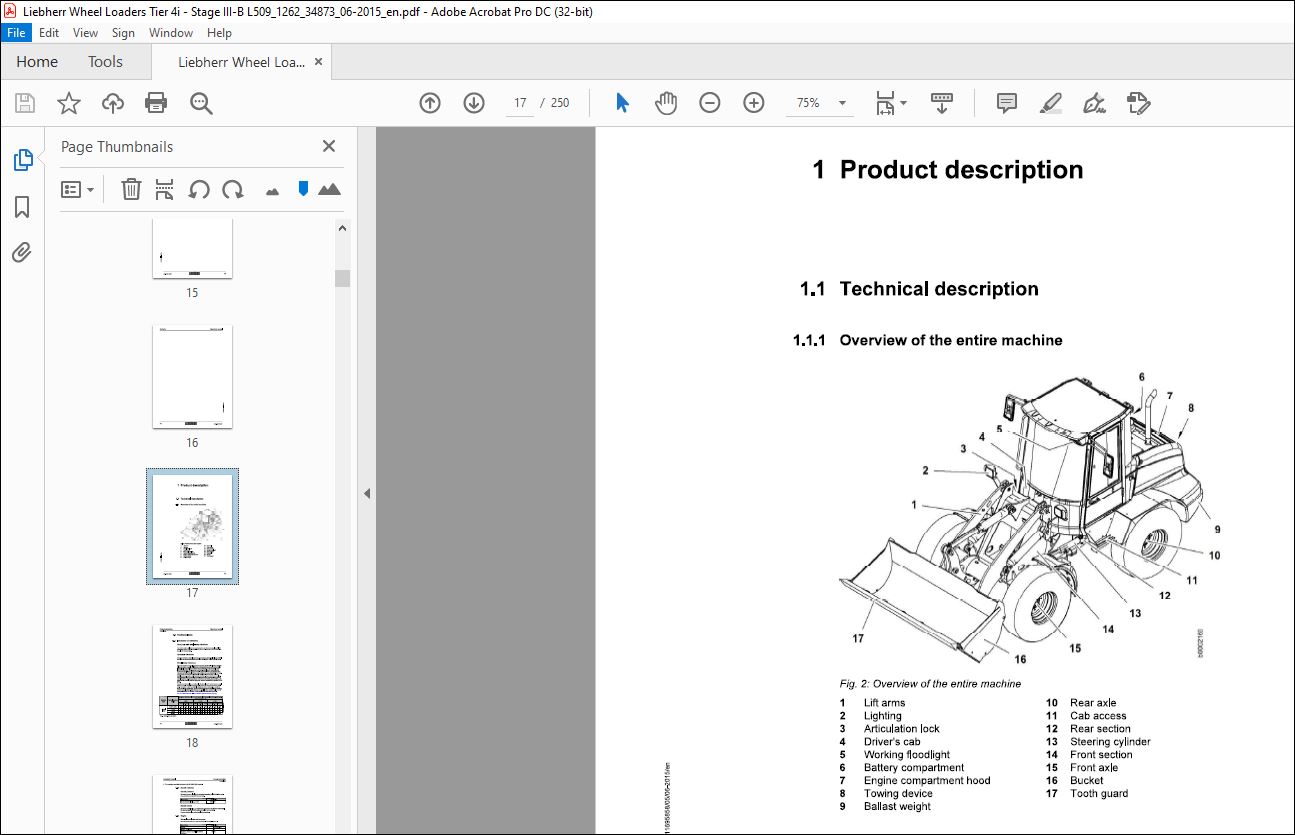This screenshot has height=835, width=1295.
Task: Click the 'Battery compartment' legend entry
Action: [x=914, y=768]
